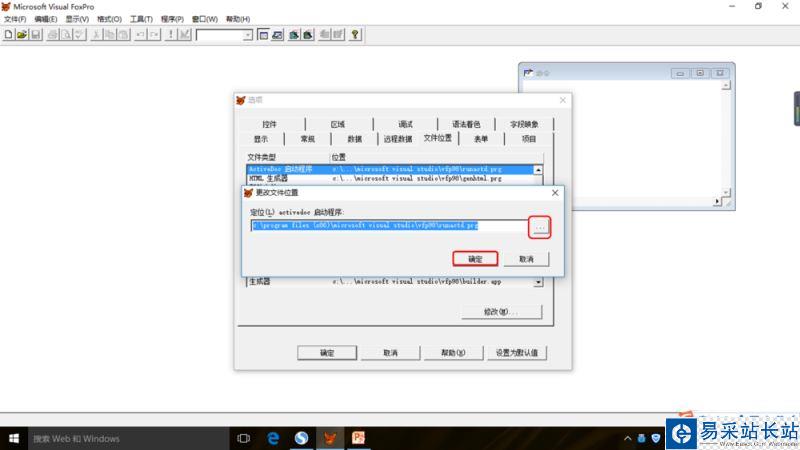Switch to the 常规 tab
The width and height of the screenshot is (800, 450).
point(308,139)
